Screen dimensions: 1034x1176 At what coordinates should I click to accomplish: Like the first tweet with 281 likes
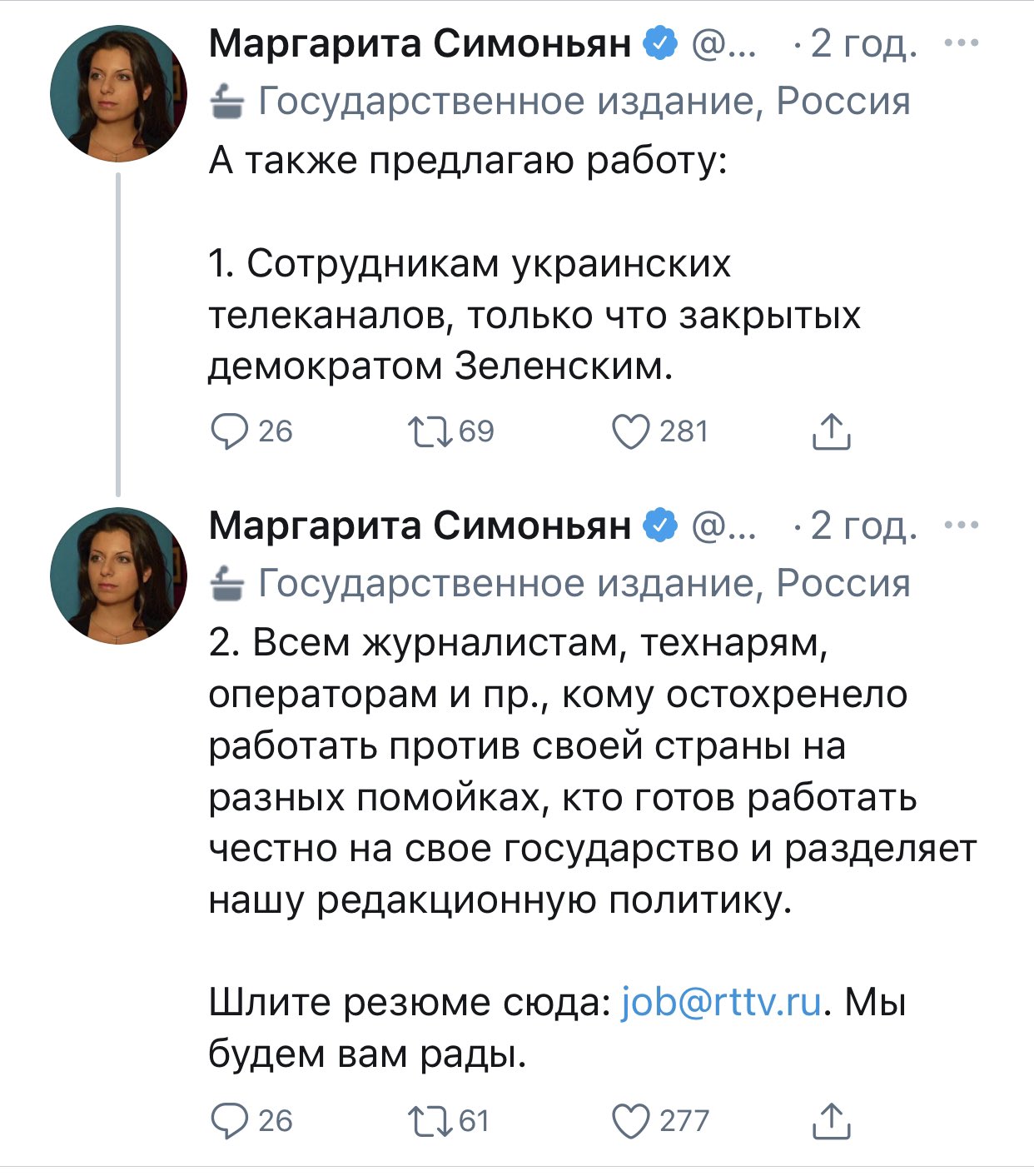point(630,431)
